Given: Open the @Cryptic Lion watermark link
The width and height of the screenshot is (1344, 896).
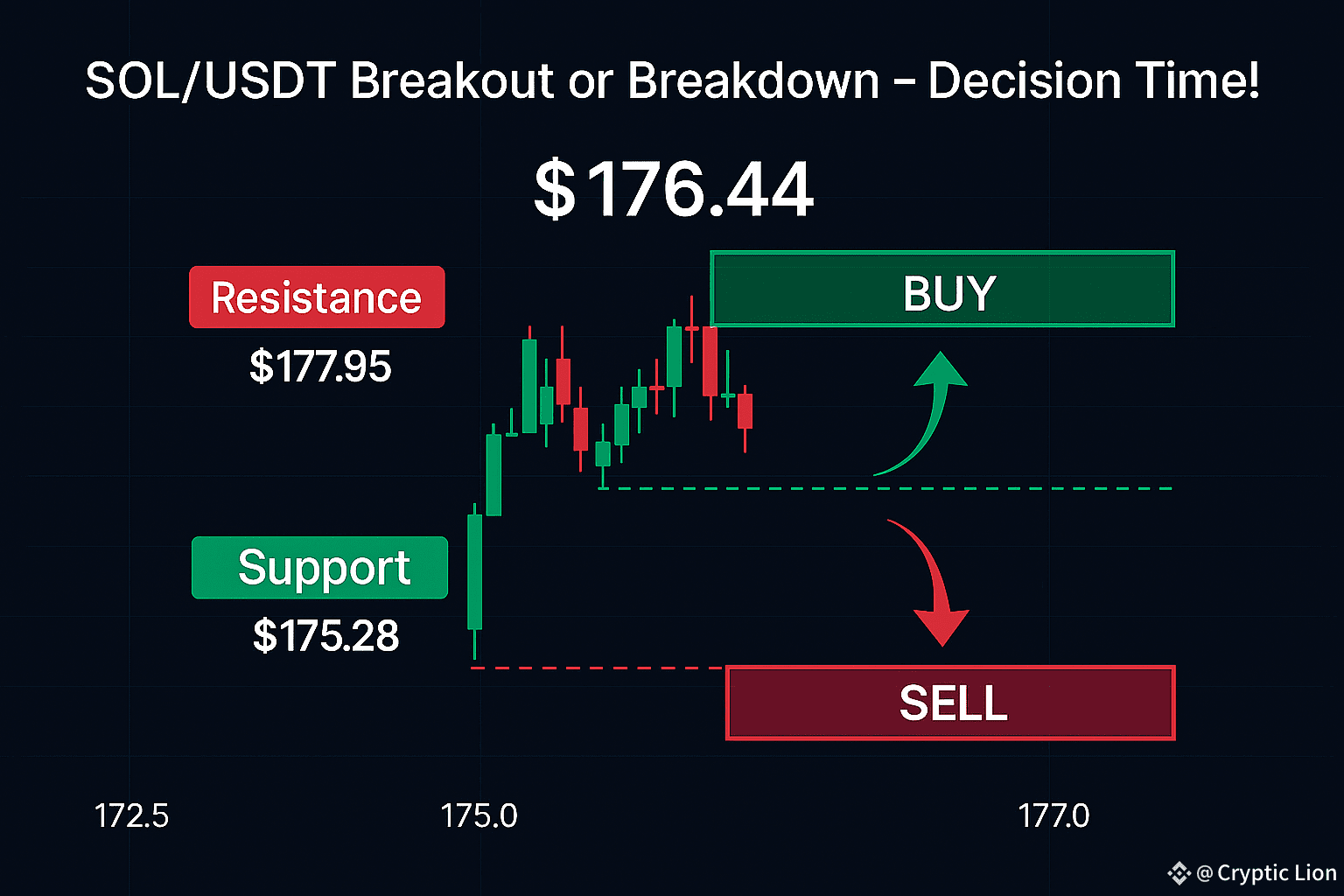Looking at the screenshot, I should point(1266,872).
